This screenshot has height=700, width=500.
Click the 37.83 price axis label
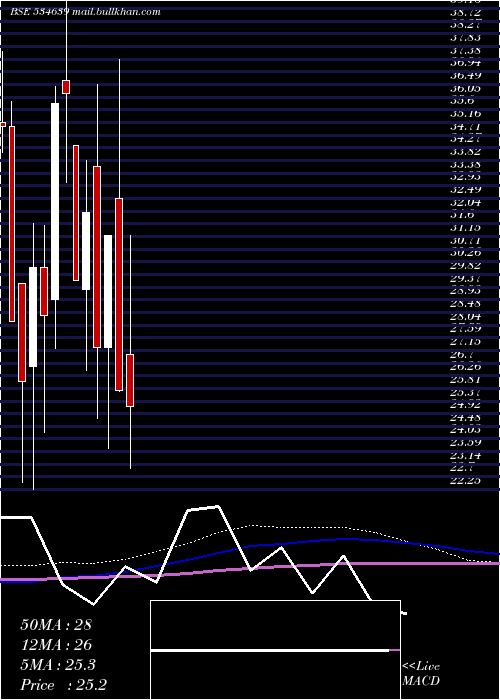[x=465, y=38]
